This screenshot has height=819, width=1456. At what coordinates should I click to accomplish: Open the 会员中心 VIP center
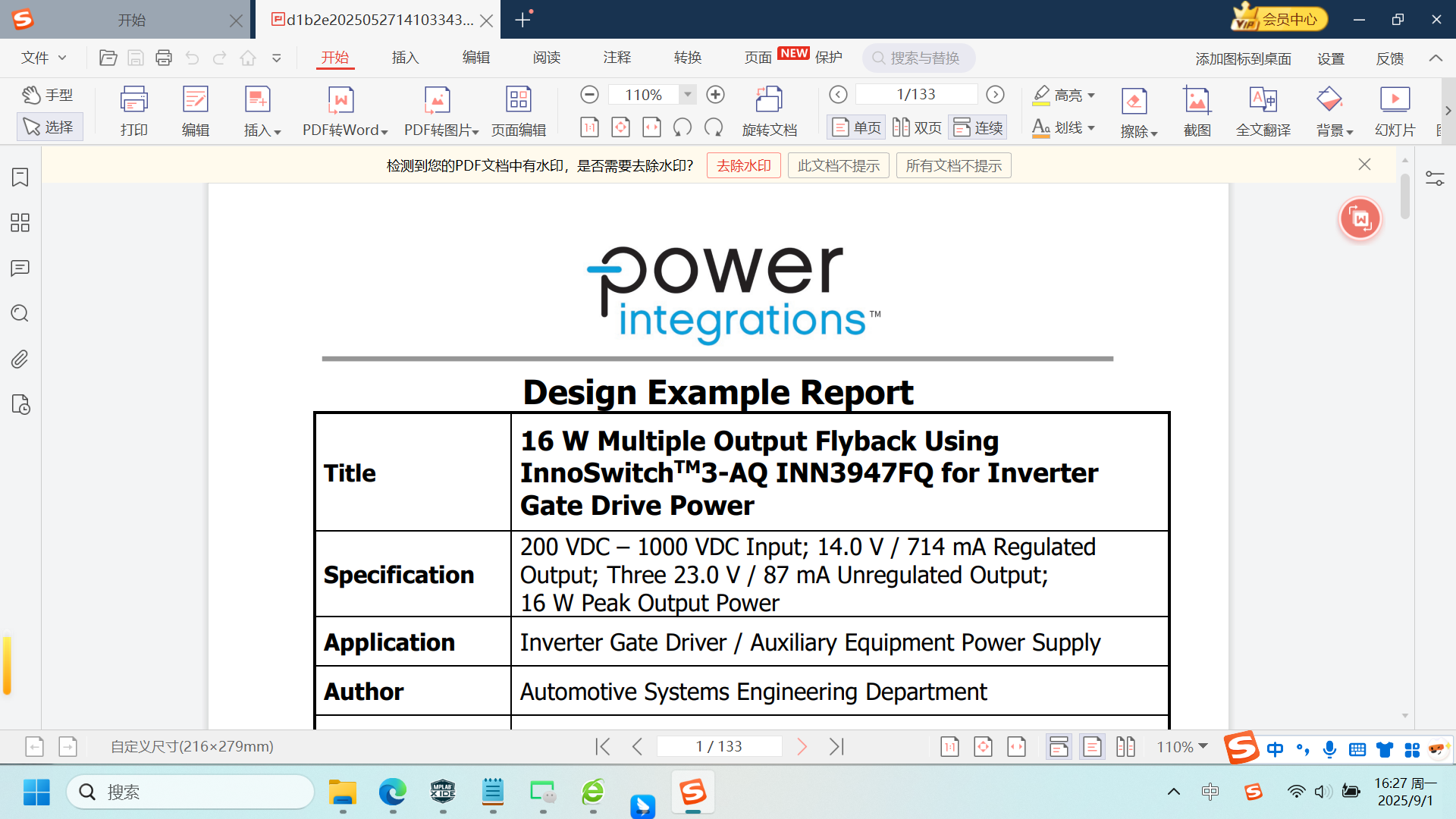(1279, 19)
